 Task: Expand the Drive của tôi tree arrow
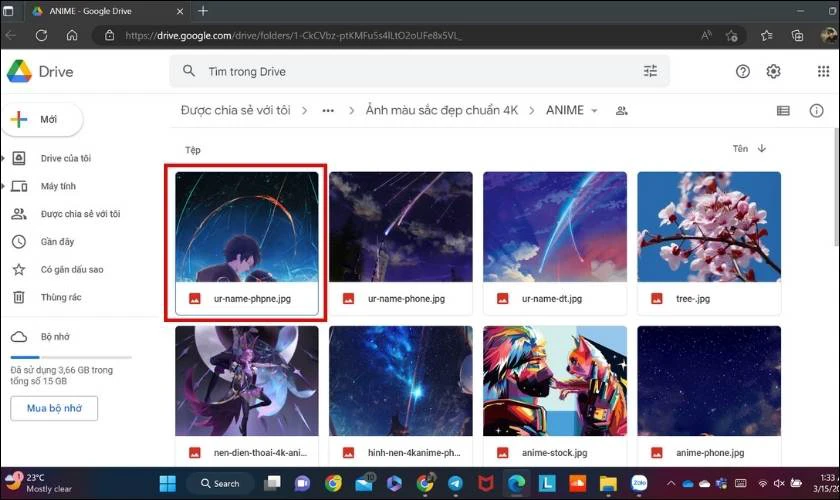point(3,158)
